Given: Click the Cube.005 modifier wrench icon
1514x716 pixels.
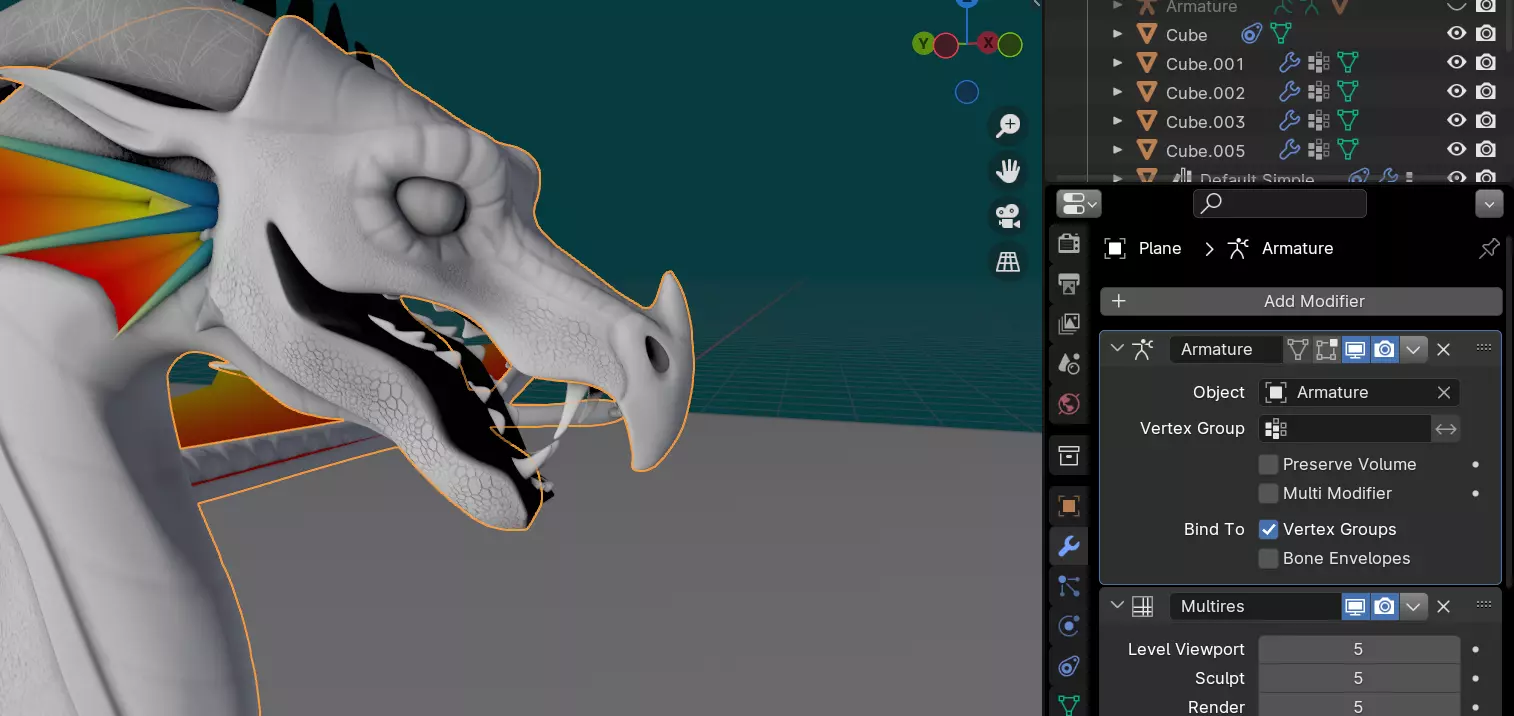Looking at the screenshot, I should tap(1290, 151).
